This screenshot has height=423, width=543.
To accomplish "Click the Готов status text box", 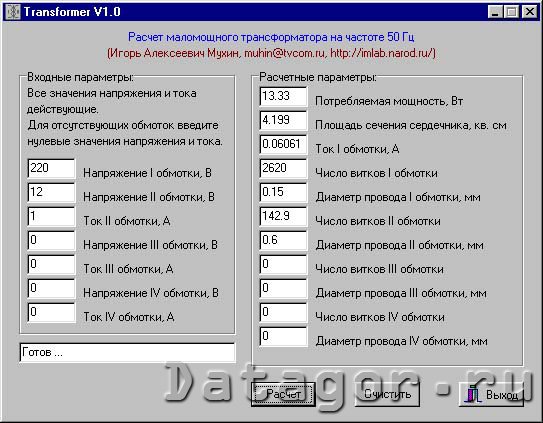I will coord(127,353).
